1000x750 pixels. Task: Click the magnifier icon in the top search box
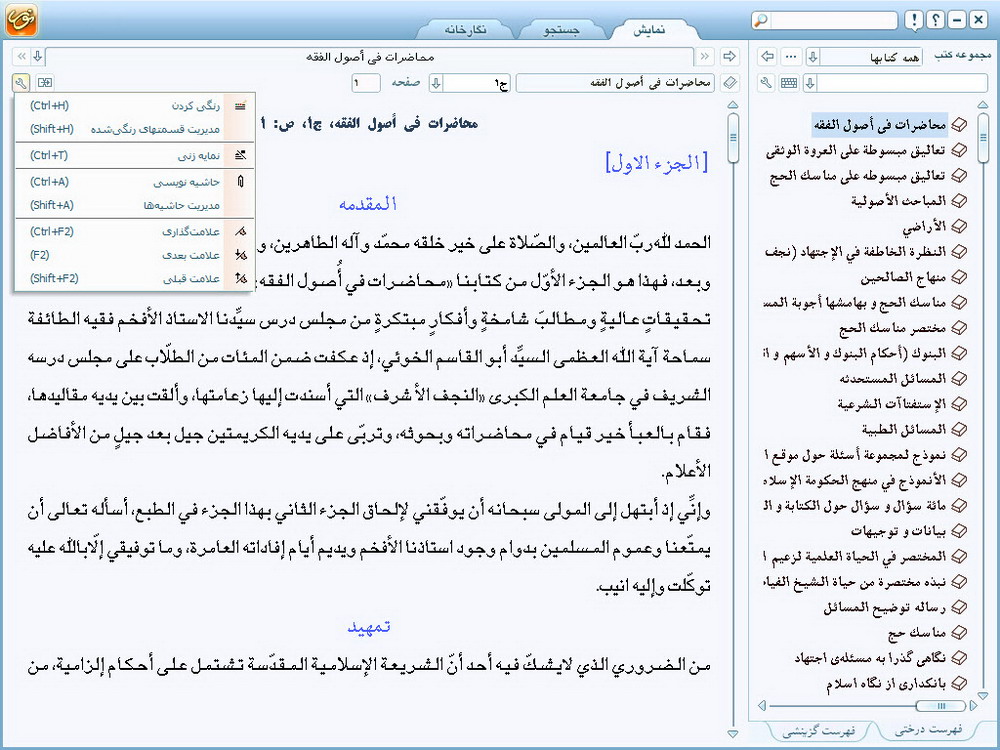pos(761,20)
